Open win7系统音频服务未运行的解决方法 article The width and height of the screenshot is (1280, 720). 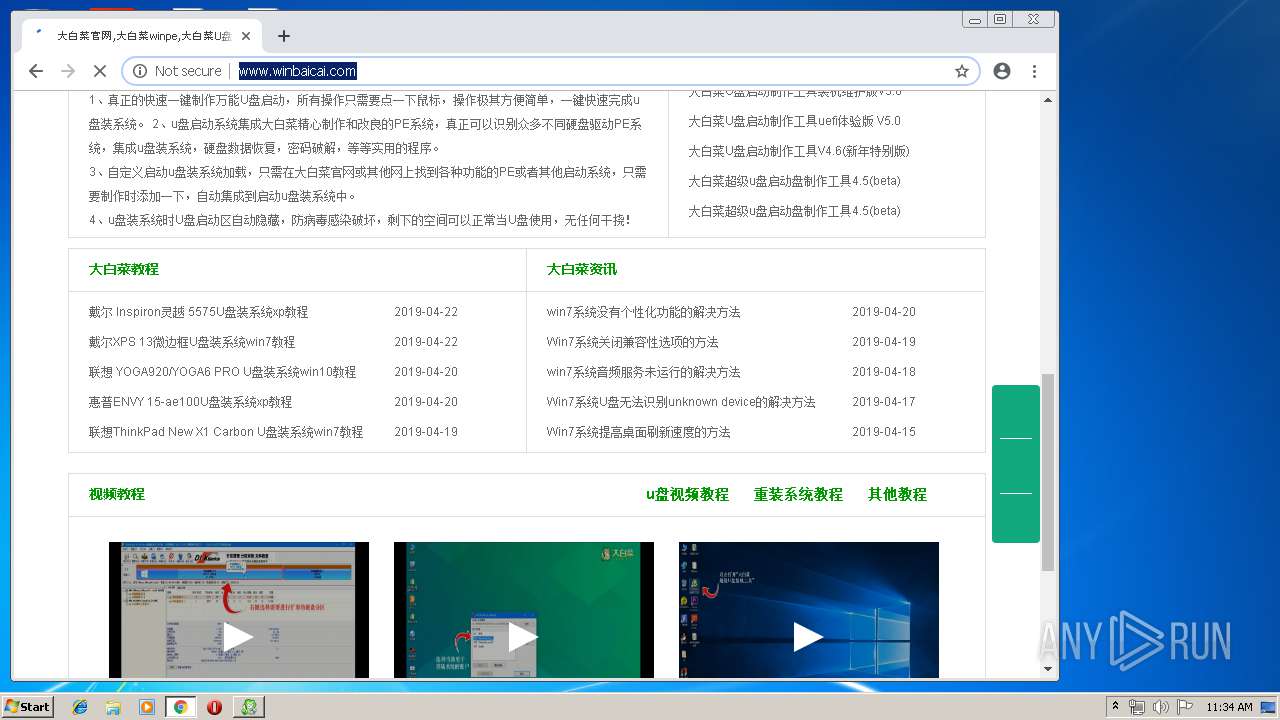(x=643, y=372)
